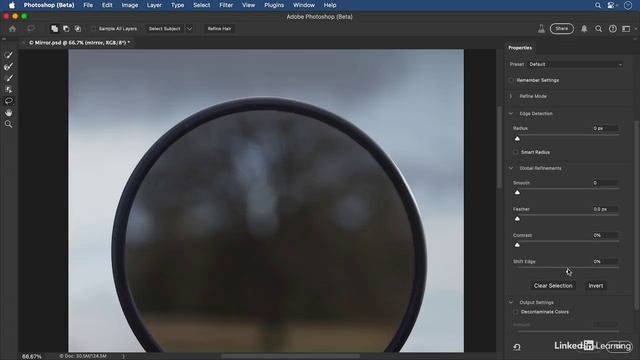The width and height of the screenshot is (640, 360).
Task: Open the help question mark icon
Action: click(613, 29)
